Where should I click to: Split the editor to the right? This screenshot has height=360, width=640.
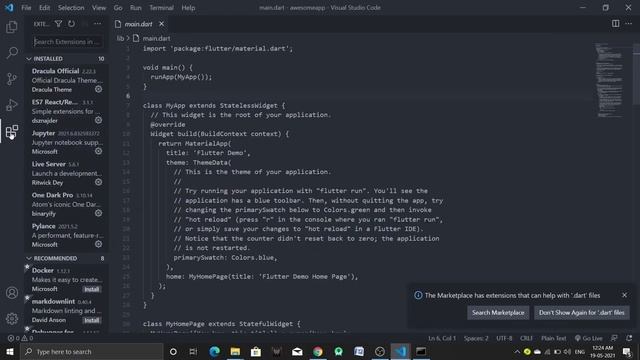coord(616,24)
